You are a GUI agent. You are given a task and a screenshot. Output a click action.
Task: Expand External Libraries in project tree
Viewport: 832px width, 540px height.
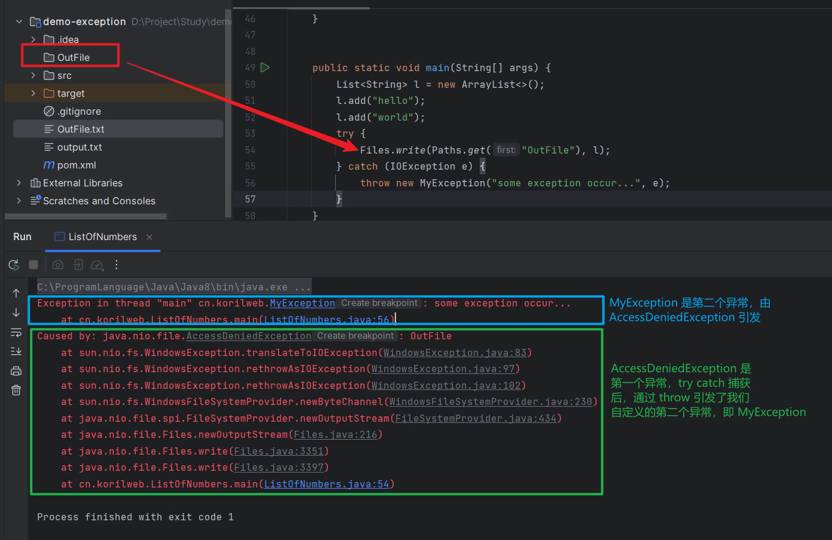19,183
